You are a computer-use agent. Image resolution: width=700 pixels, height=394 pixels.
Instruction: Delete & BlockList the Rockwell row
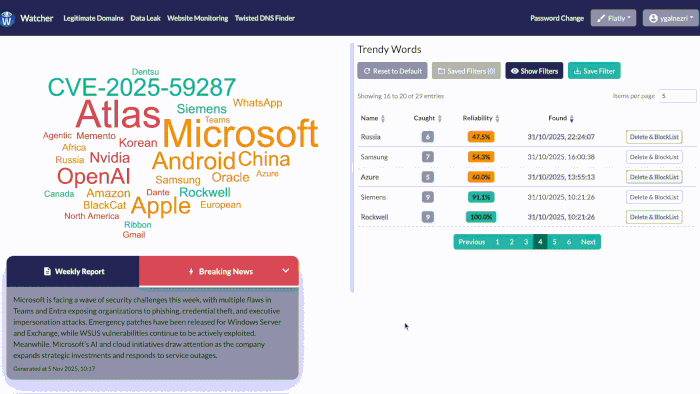[x=654, y=217]
